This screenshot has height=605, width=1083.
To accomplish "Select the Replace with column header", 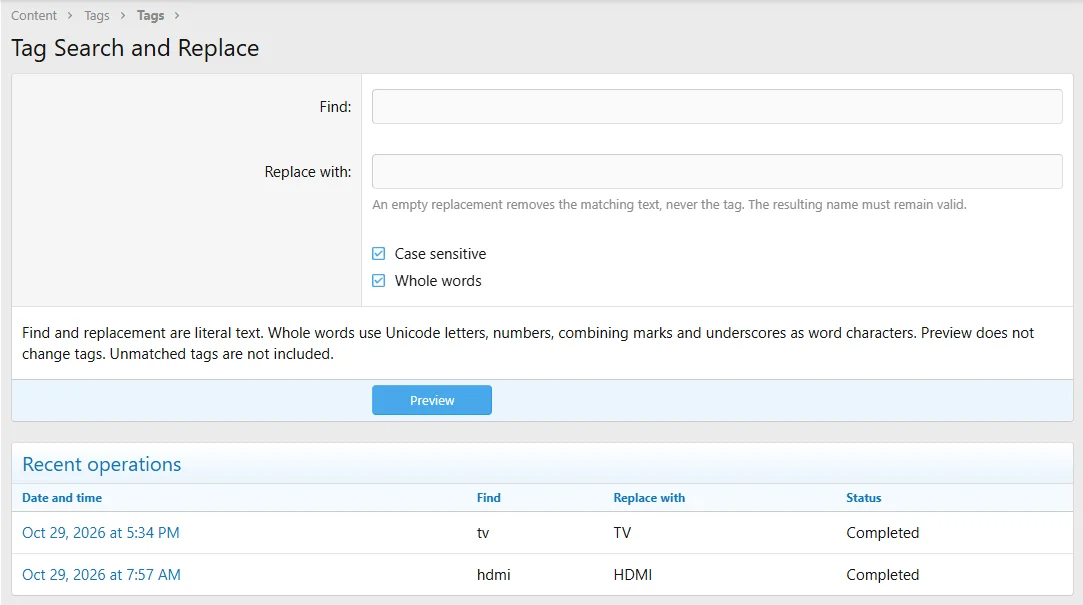I will coord(649,497).
